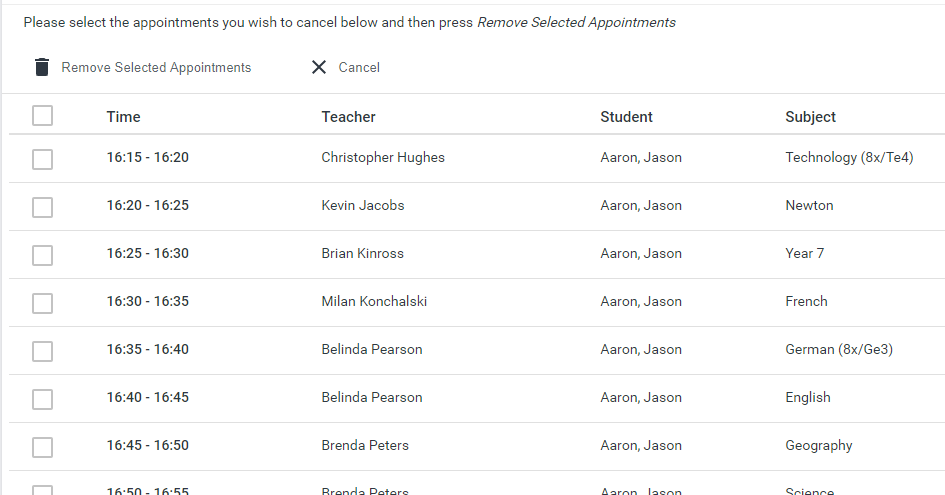Check the 16:45 - 16:50 Geography appointment

[x=42, y=447]
